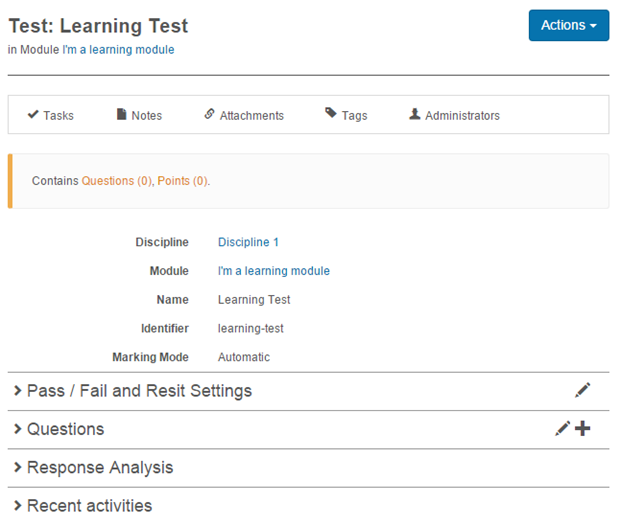Open module link under the test title
The image size is (620, 526).
(118, 50)
